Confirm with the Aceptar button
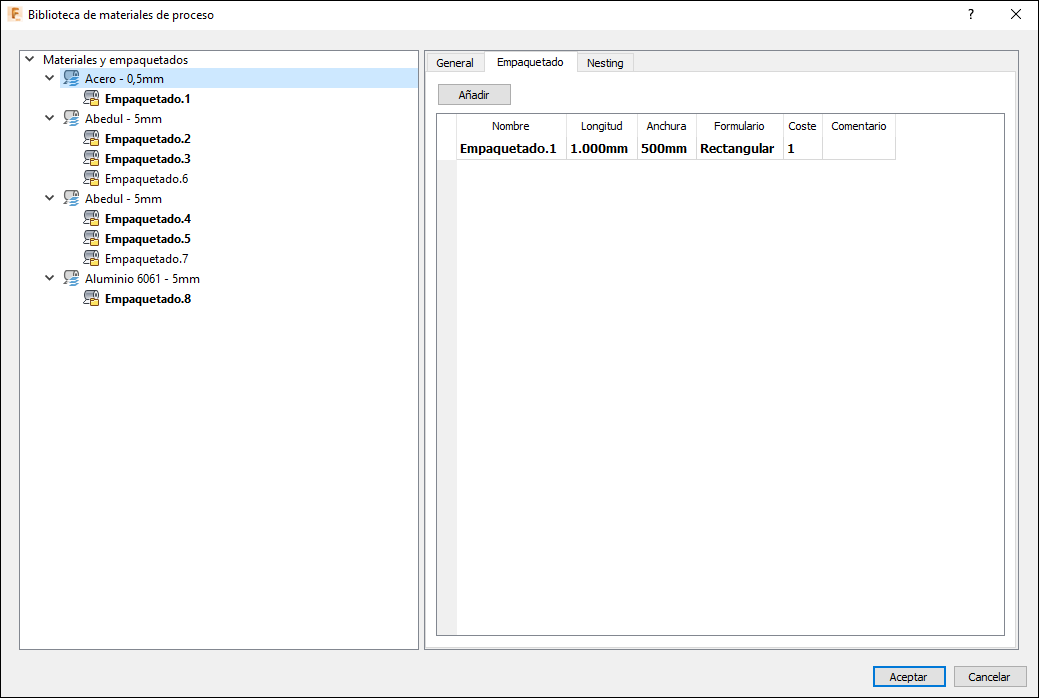 point(908,677)
